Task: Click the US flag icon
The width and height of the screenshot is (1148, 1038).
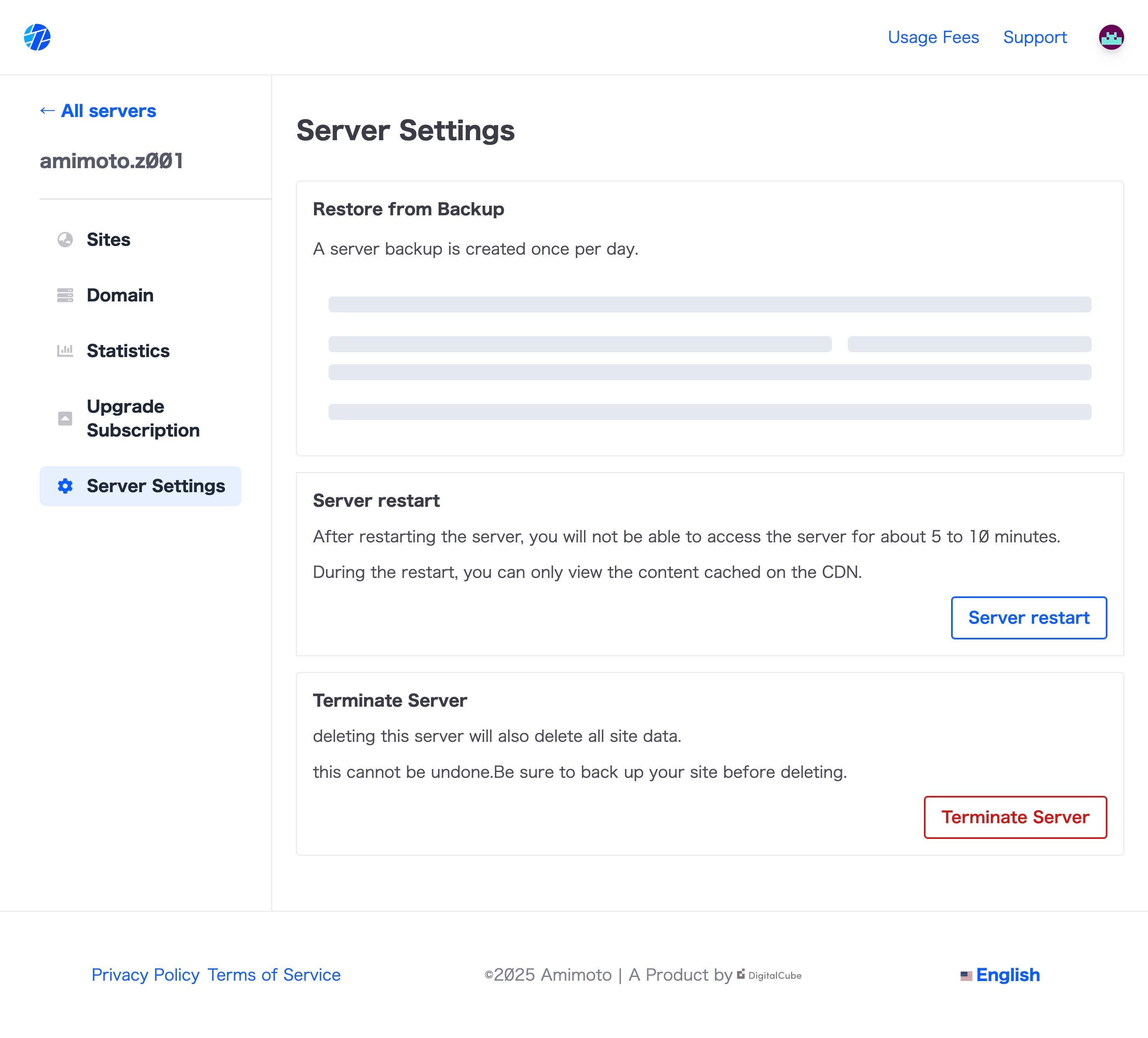Action: [x=966, y=976]
